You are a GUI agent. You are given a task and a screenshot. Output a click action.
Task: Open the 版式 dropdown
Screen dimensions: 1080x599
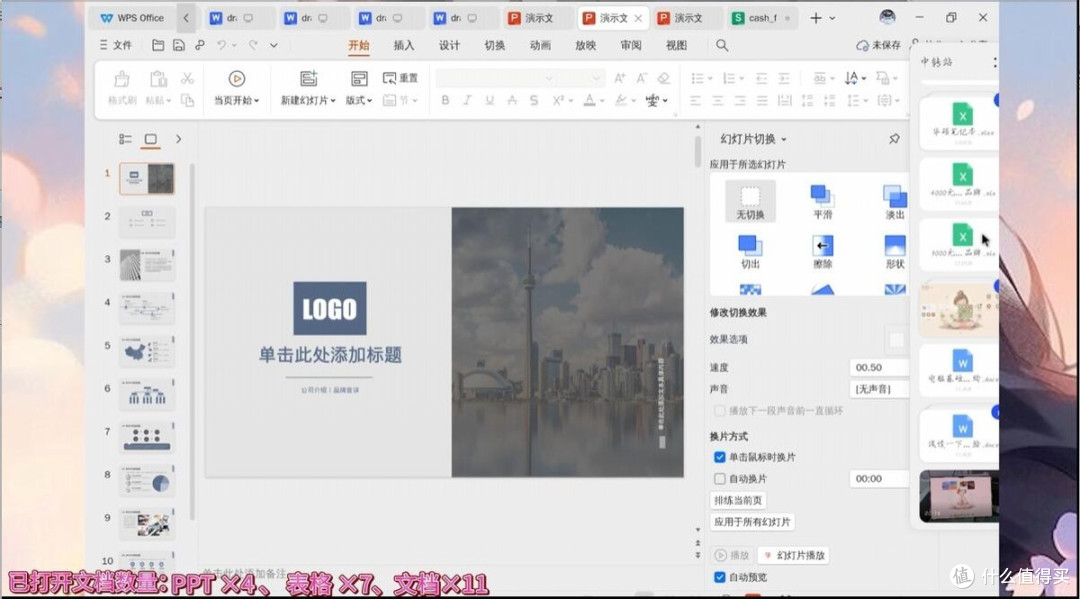pos(359,101)
